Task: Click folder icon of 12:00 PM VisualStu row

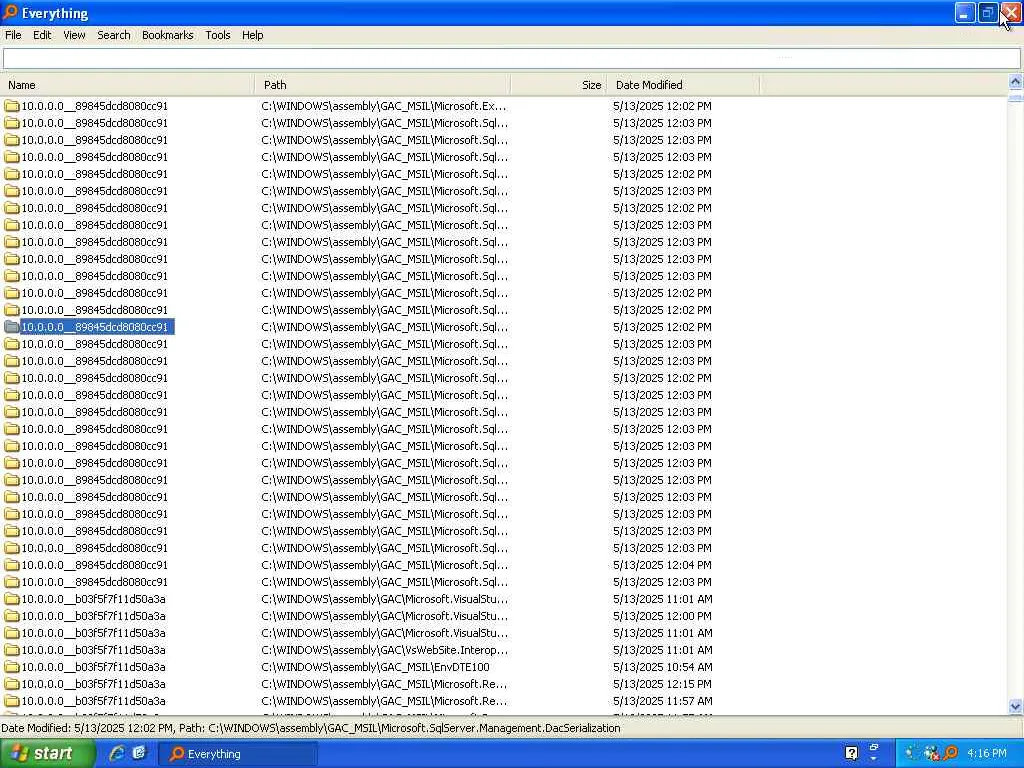Action: tap(12, 616)
